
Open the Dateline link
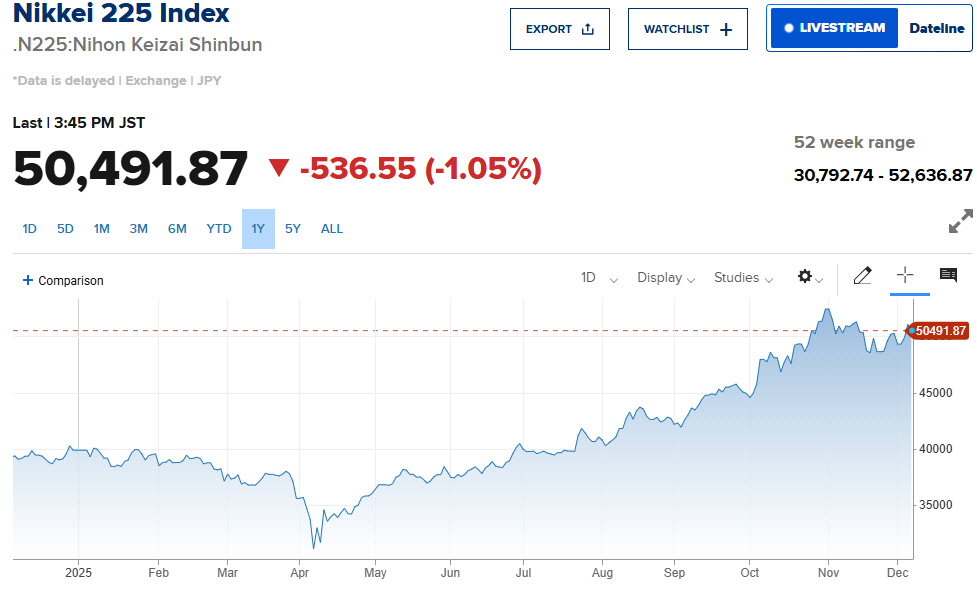(936, 28)
